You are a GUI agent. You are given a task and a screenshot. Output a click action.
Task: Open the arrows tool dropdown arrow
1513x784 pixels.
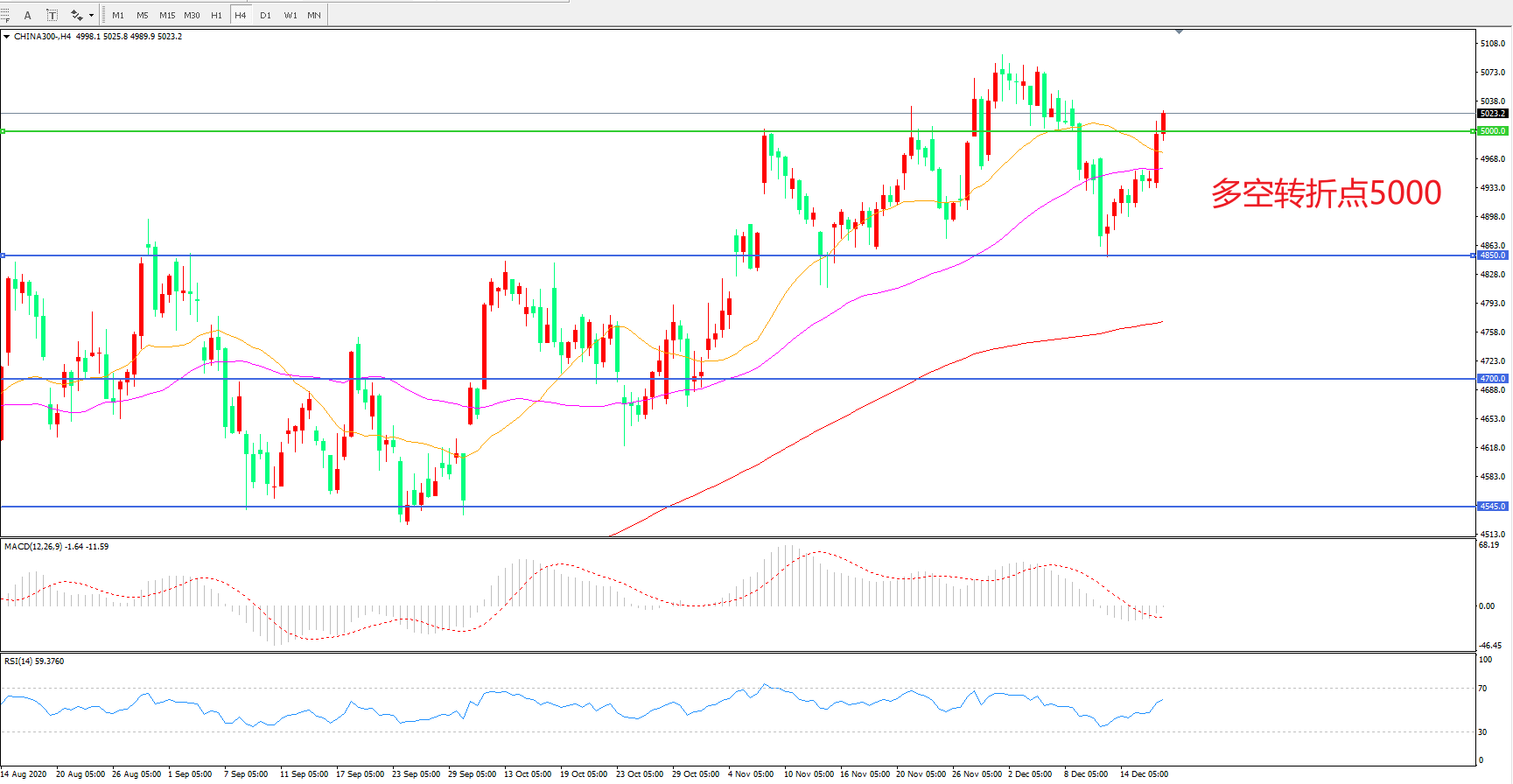91,15
